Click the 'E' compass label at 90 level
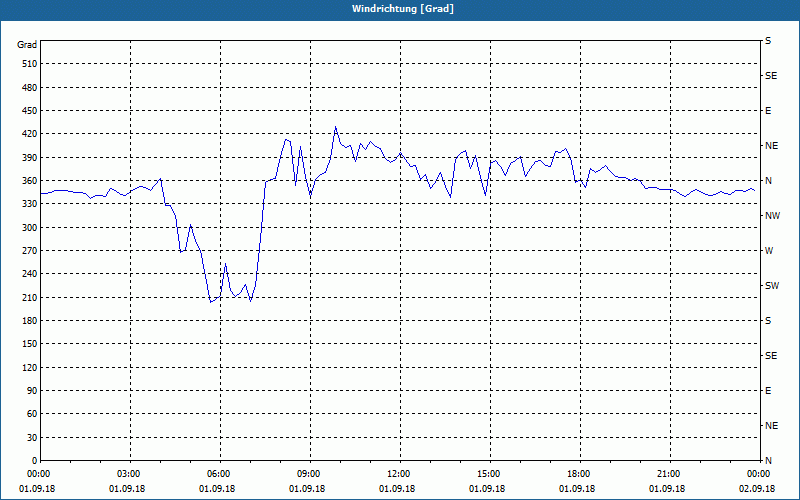 769,391
